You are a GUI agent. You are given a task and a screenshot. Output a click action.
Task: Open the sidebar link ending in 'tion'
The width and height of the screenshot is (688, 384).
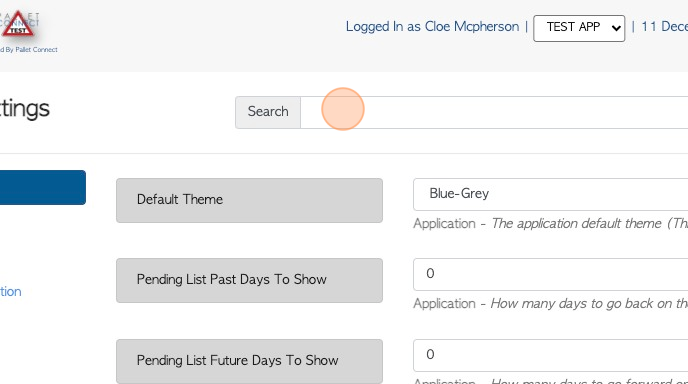tap(11, 291)
